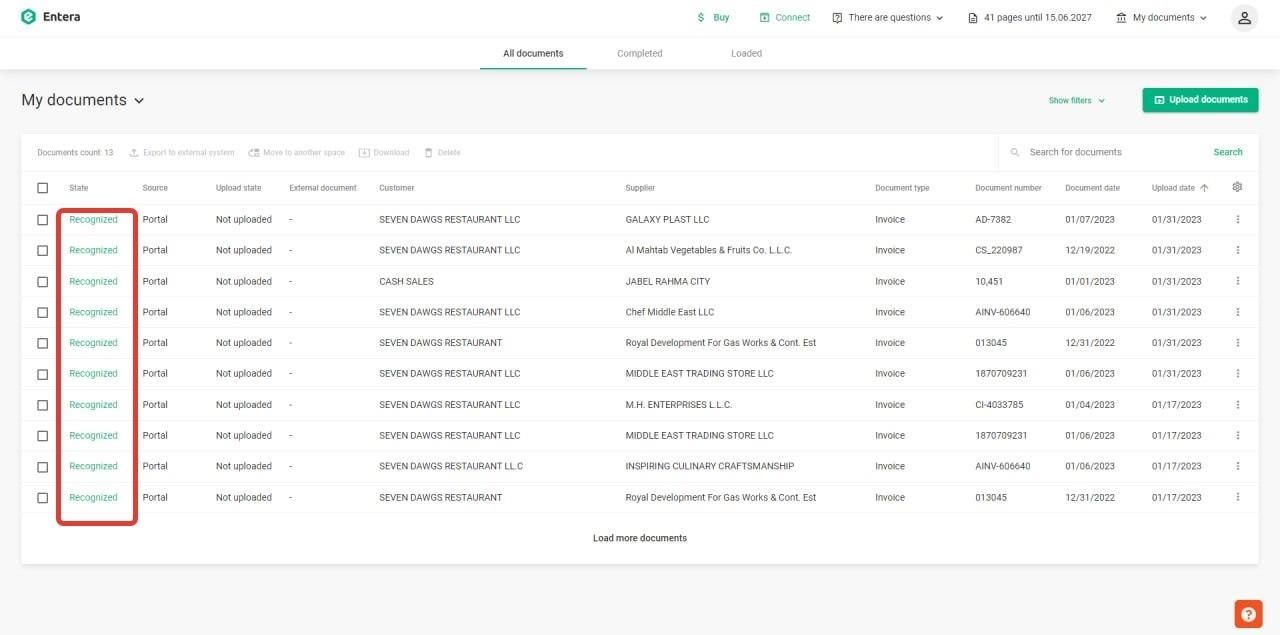
Task: Open row menu for invoice AD-7382
Action: pyautogui.click(x=1238, y=219)
